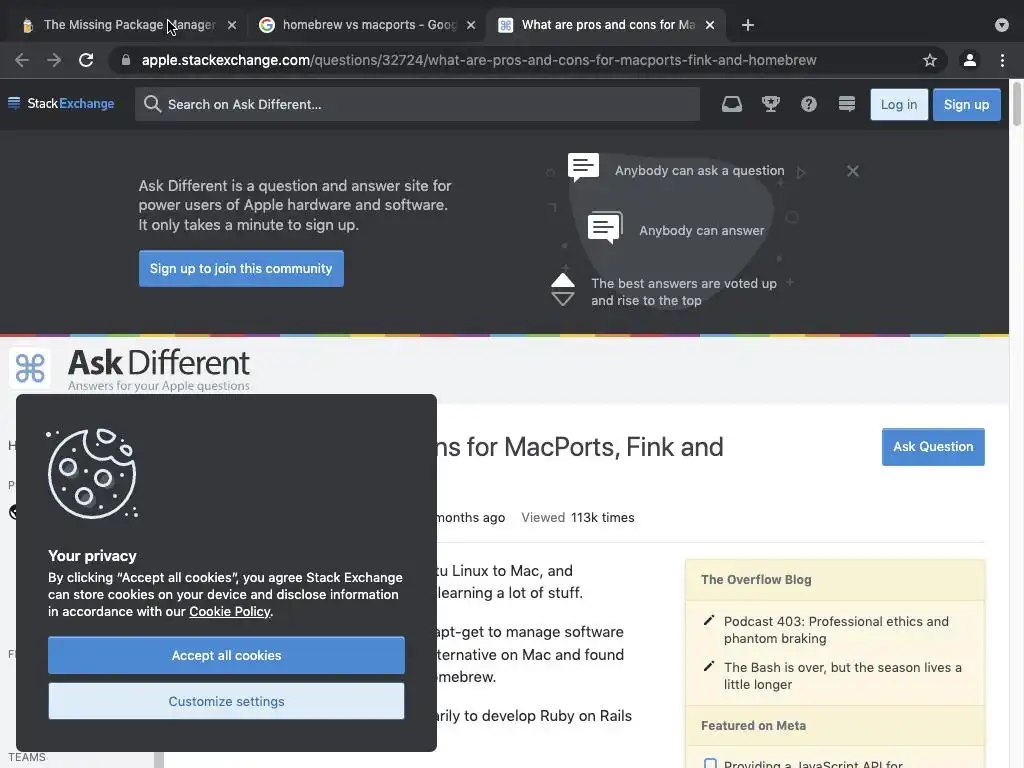This screenshot has height=768, width=1024.
Task: Click 'Anybody can ask a question' text
Action: 699,170
